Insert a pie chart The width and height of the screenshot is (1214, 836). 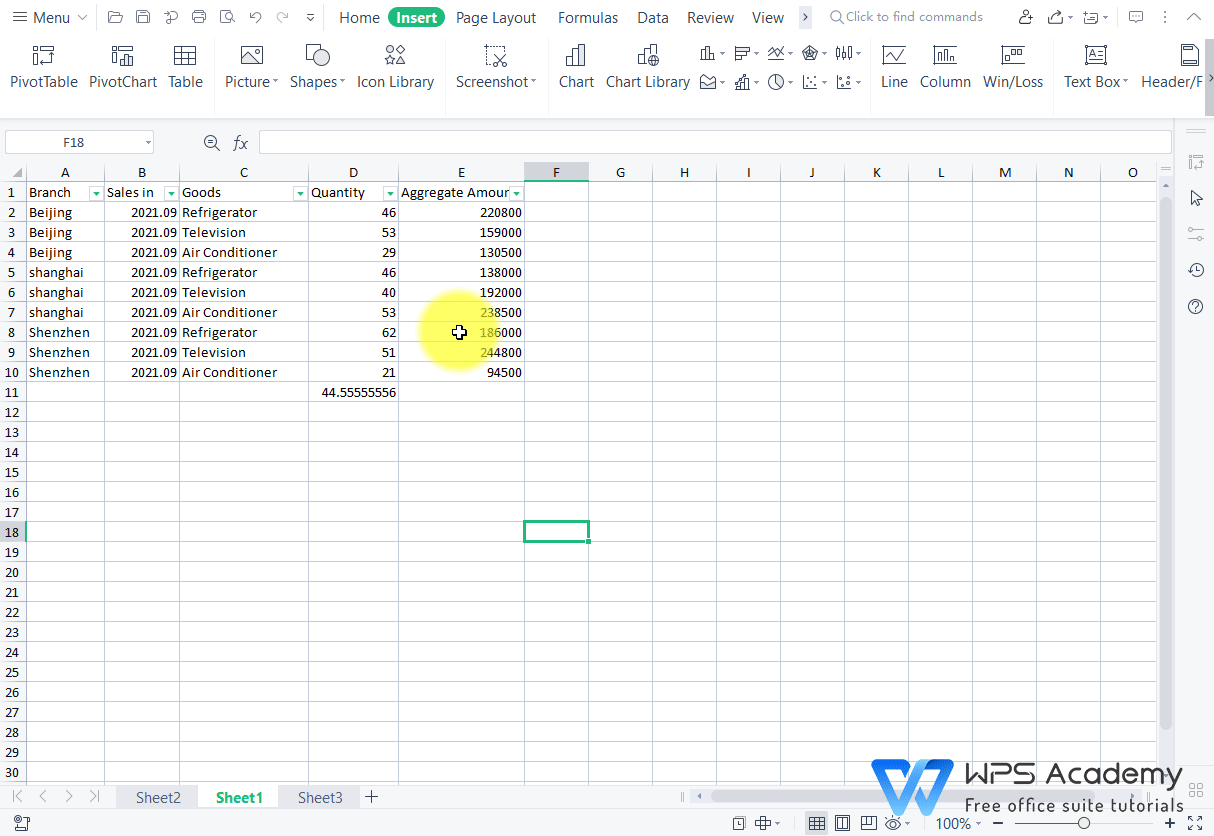[776, 82]
